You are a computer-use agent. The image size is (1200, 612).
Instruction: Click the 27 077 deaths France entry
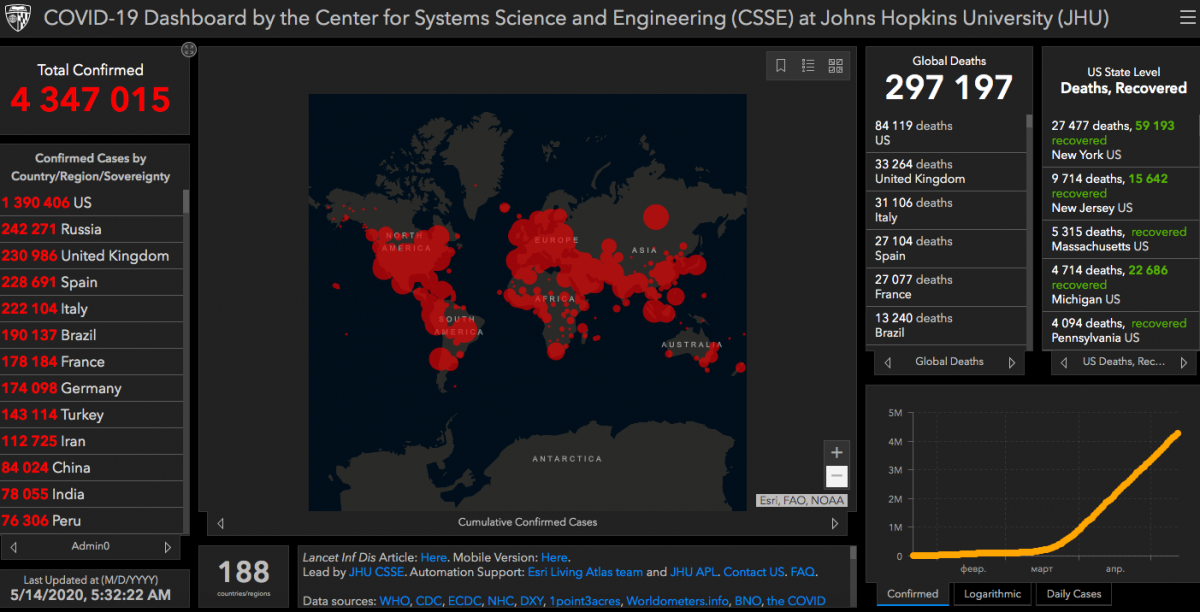946,287
